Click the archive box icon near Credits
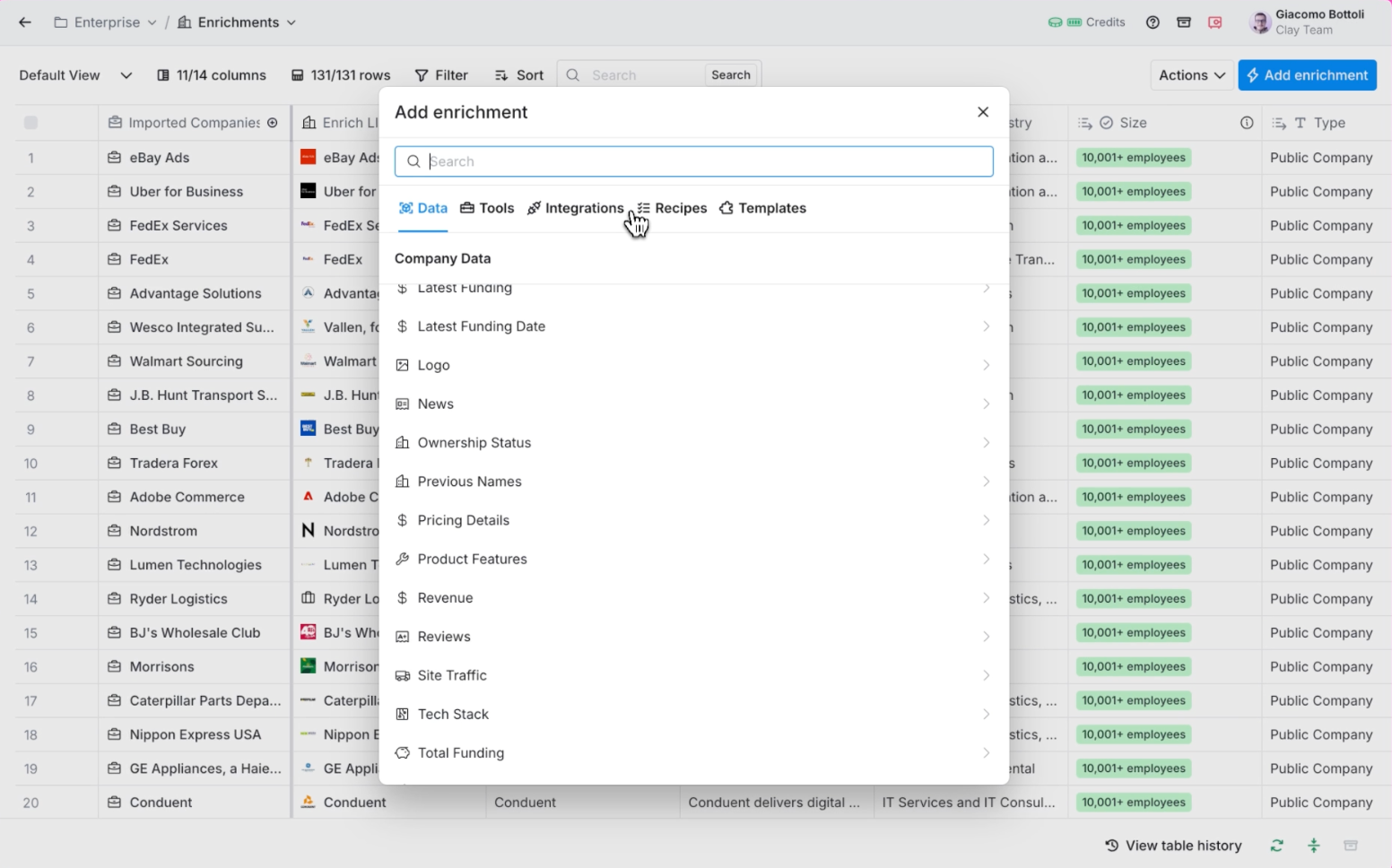Screen dimensions: 1392x868 tap(1184, 22)
